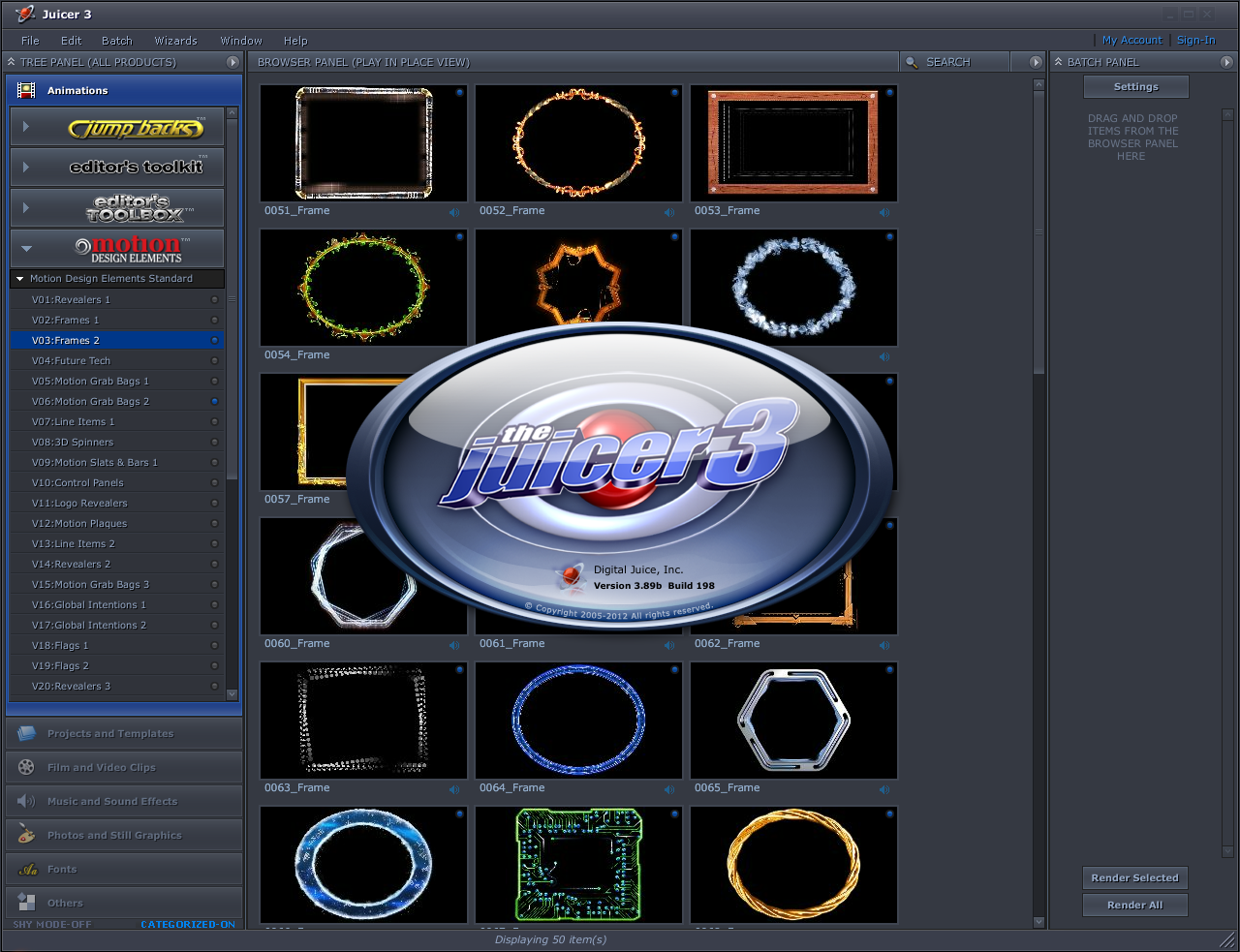This screenshot has width=1240, height=952.
Task: Click the Render Selected button
Action: [x=1135, y=878]
